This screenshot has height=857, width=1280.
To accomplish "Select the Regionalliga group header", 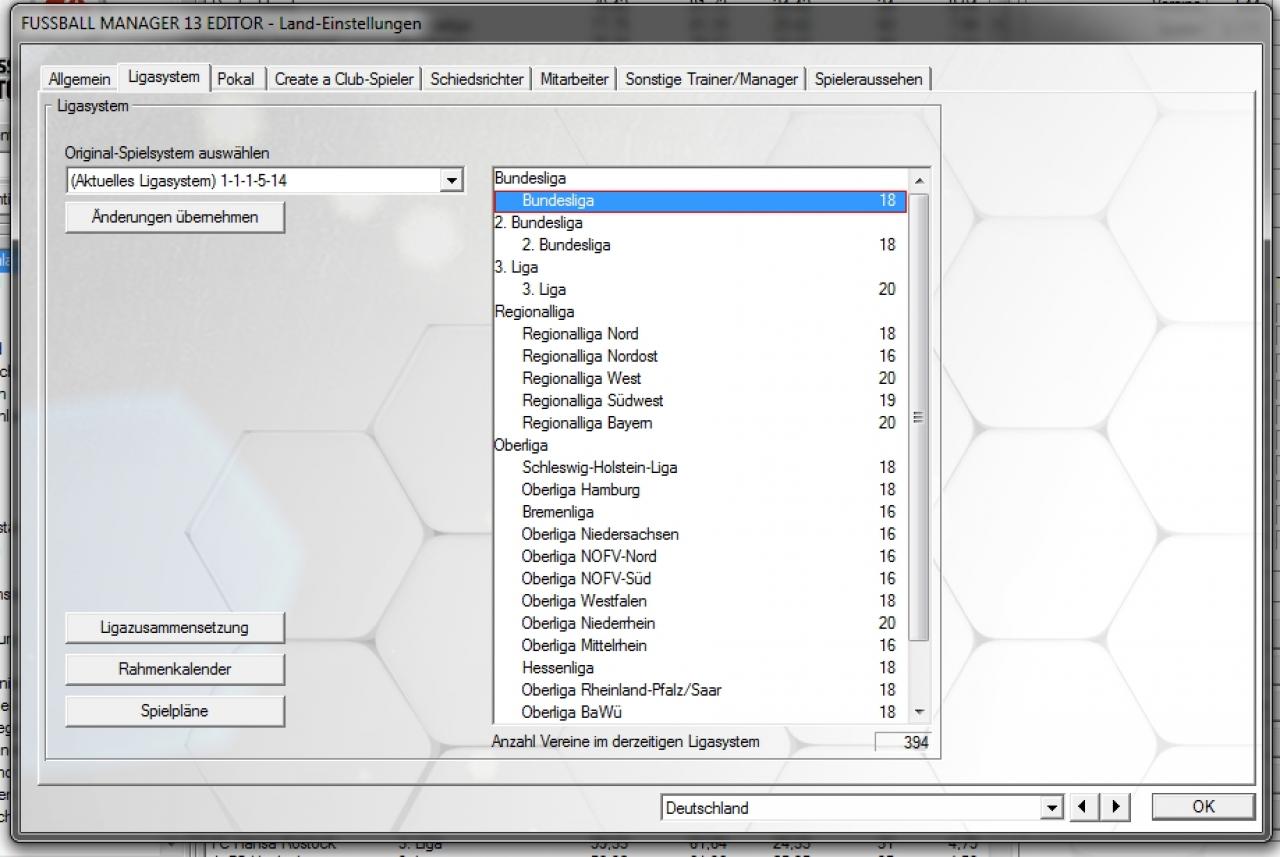I will (x=700, y=312).
